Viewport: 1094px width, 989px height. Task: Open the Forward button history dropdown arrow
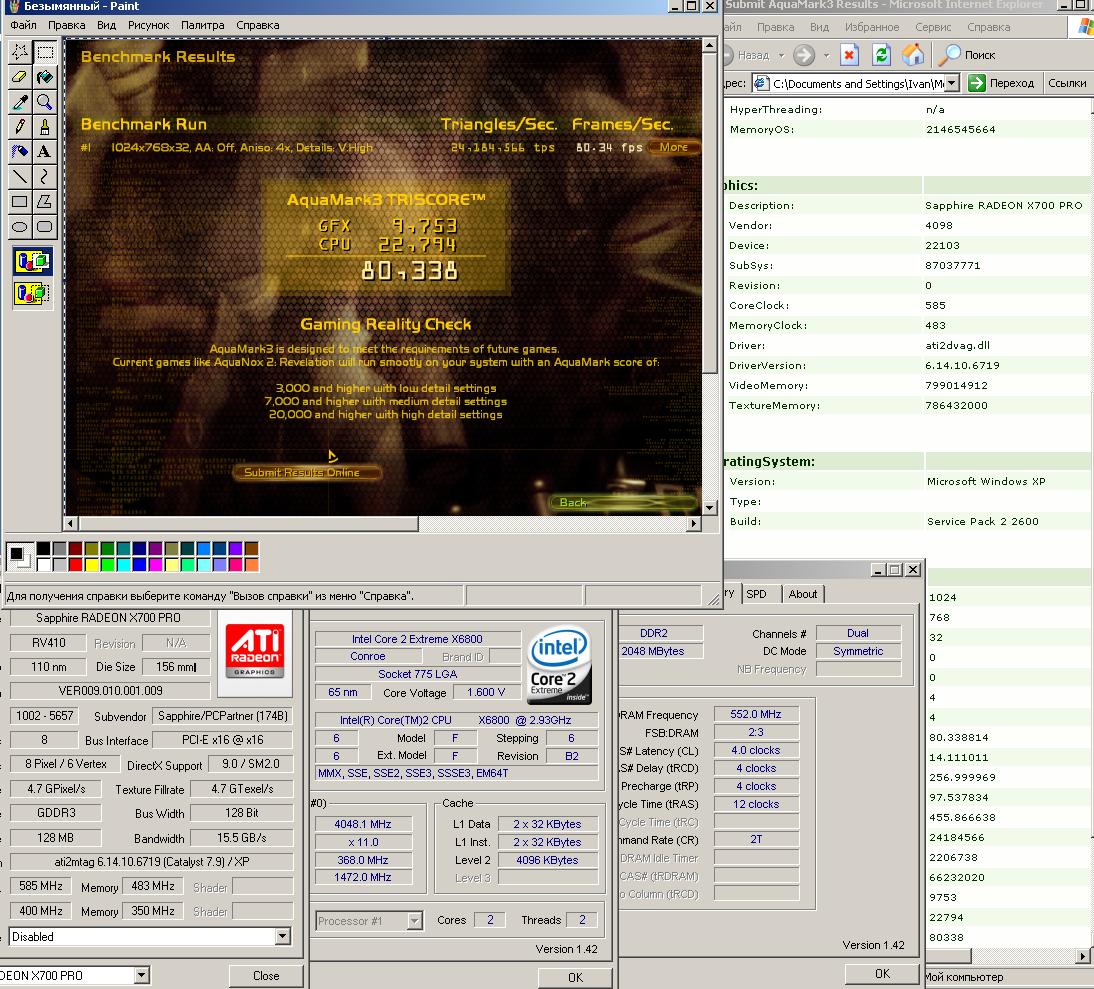click(826, 55)
